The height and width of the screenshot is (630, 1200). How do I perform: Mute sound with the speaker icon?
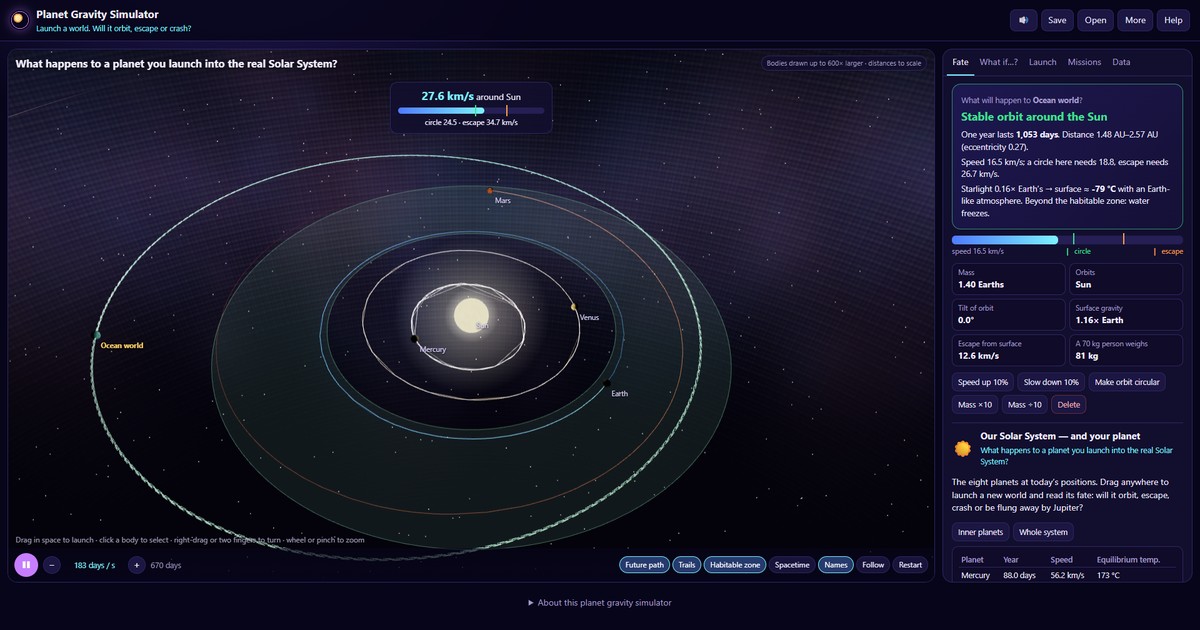[x=1022, y=20]
